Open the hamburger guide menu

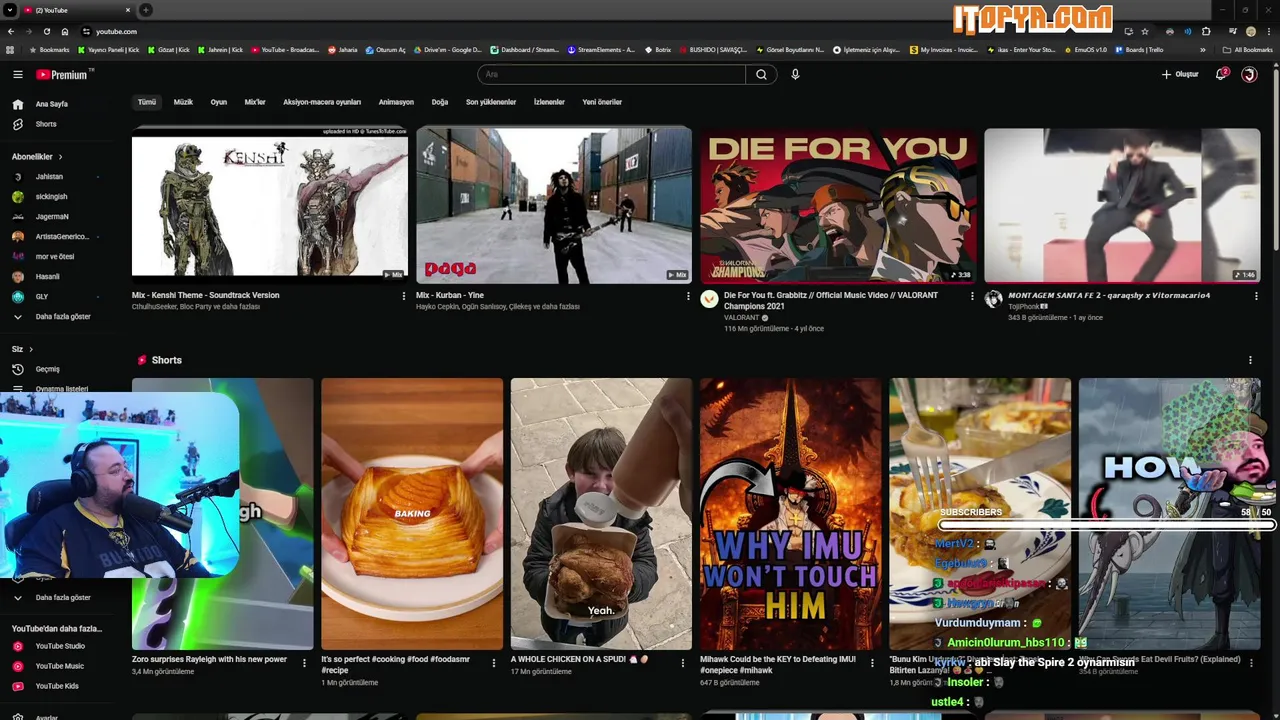17,74
